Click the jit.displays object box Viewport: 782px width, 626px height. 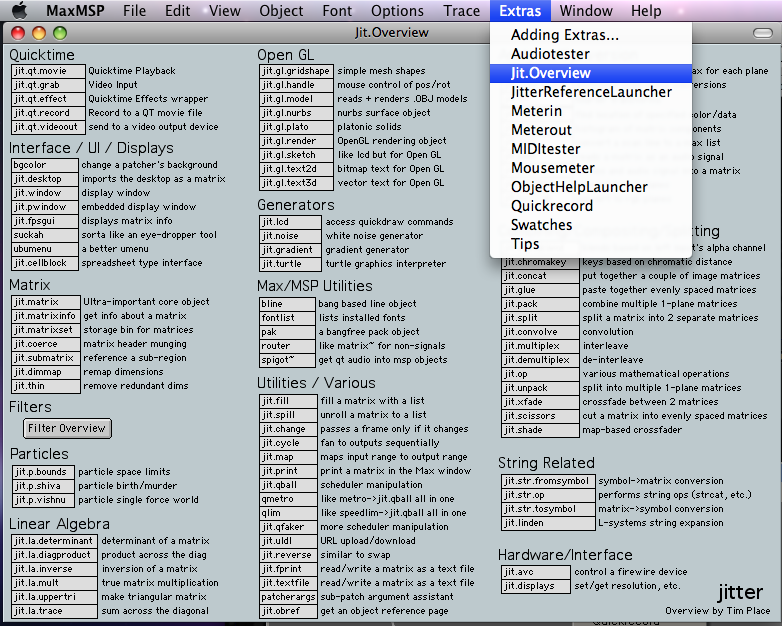click(536, 586)
